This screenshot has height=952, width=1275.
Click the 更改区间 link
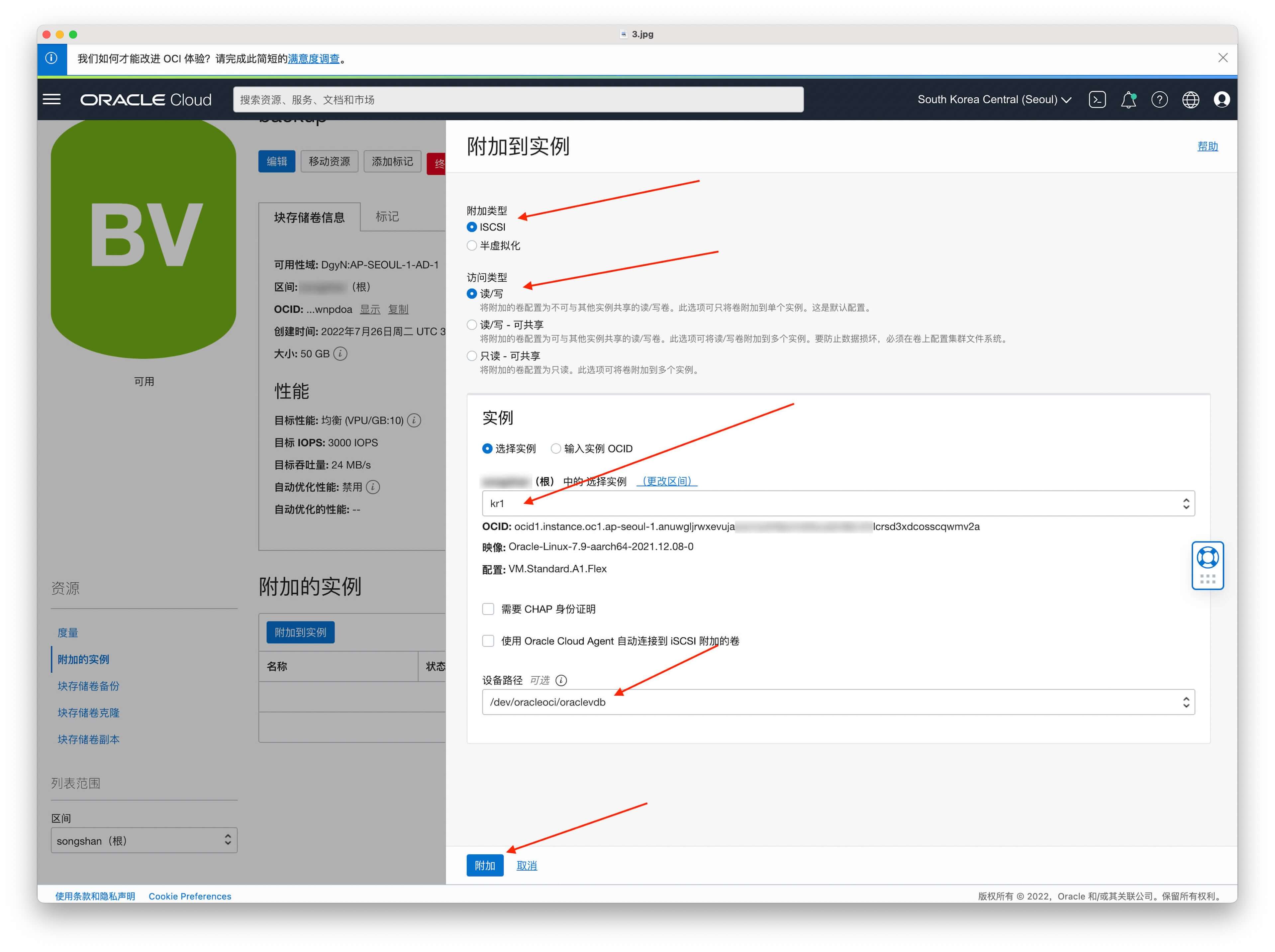pos(667,481)
